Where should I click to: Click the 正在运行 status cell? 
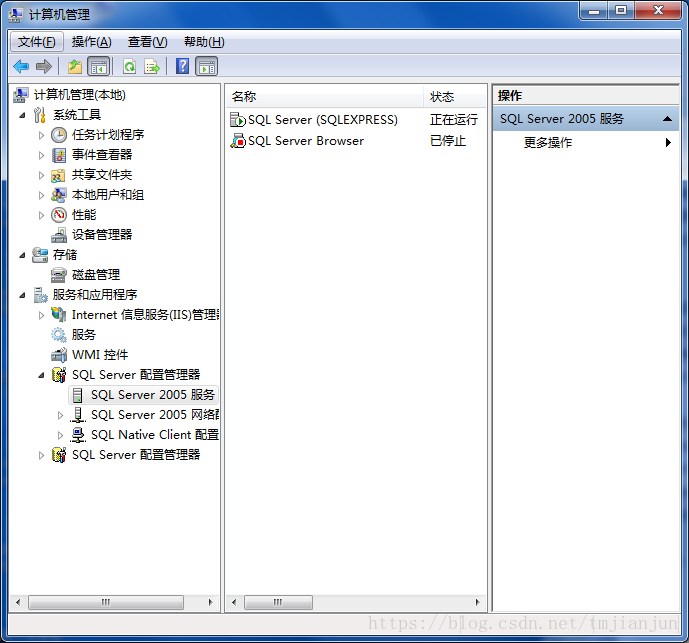(453, 120)
